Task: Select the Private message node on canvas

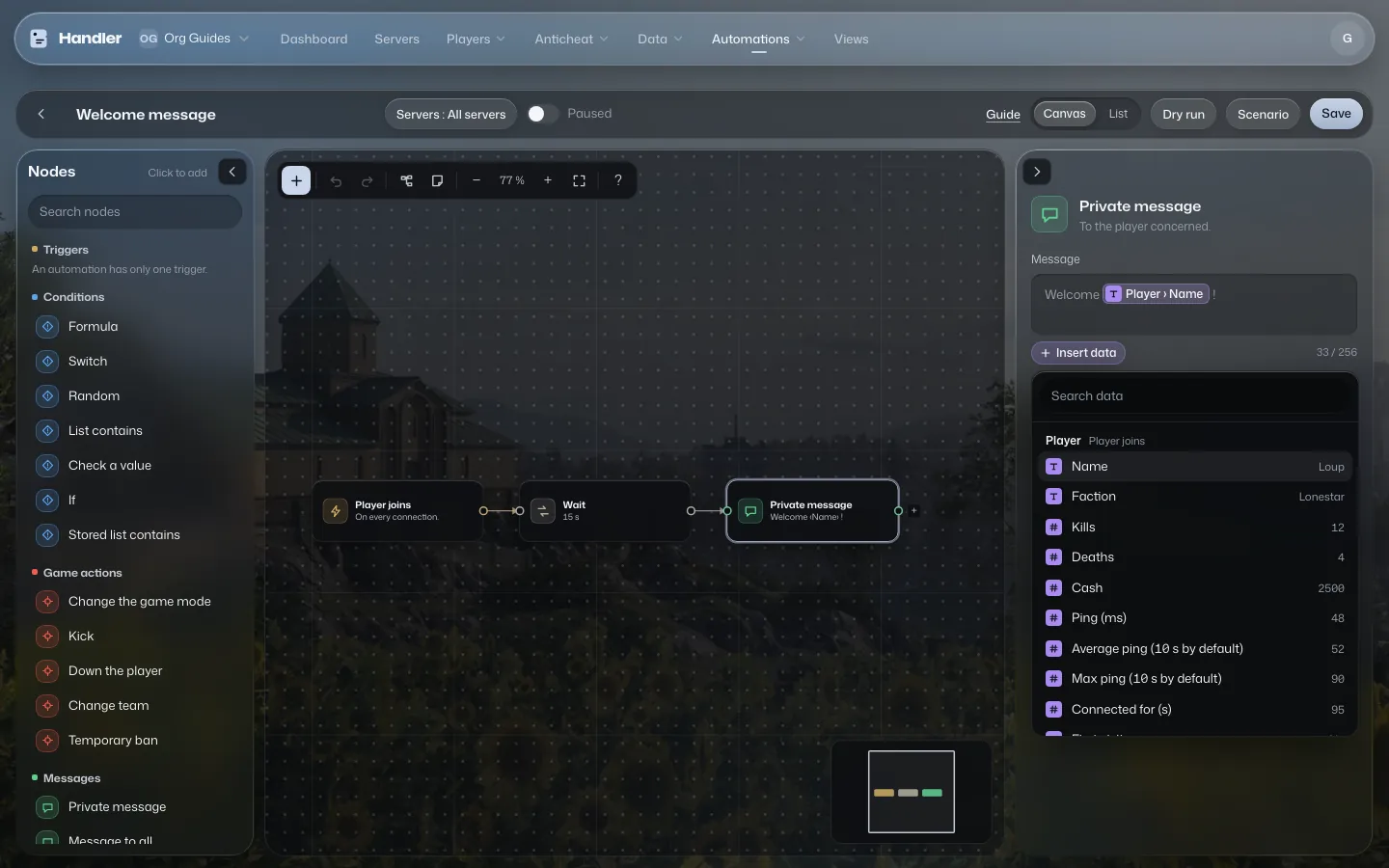Action: click(812, 511)
